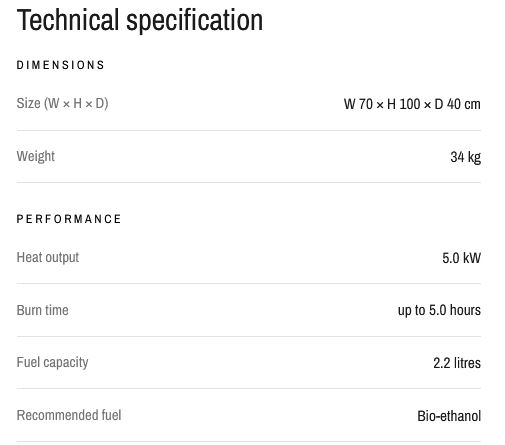Screen dimensions: 505x445
Task: Click the word specification in the title
Action: point(195,21)
